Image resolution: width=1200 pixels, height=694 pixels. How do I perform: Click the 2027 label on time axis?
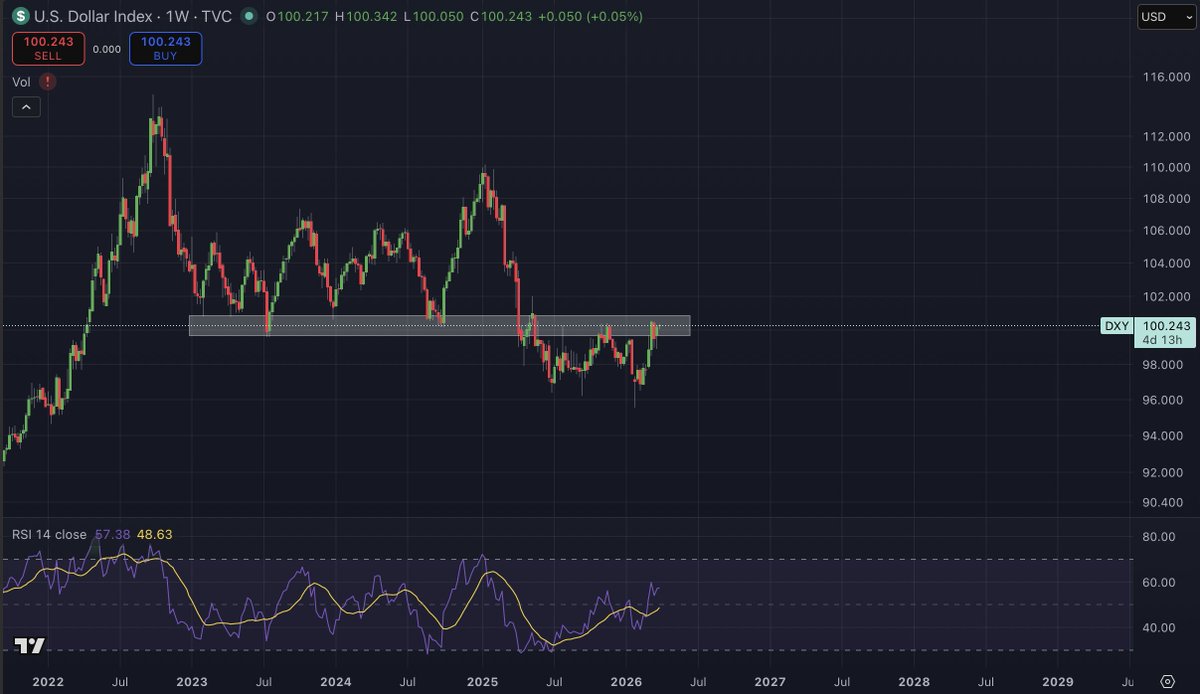pyautogui.click(x=770, y=681)
